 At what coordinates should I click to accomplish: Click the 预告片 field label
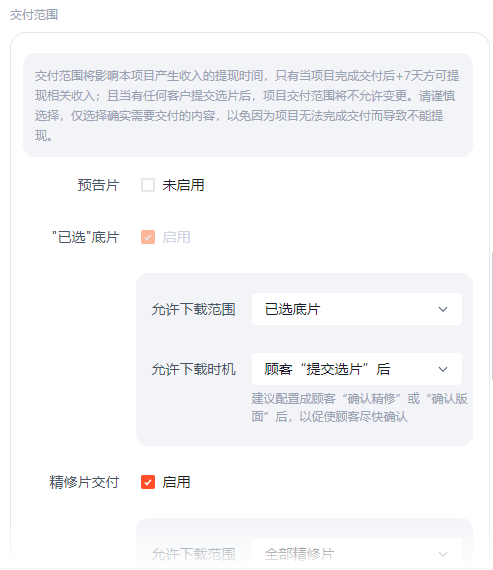98,185
